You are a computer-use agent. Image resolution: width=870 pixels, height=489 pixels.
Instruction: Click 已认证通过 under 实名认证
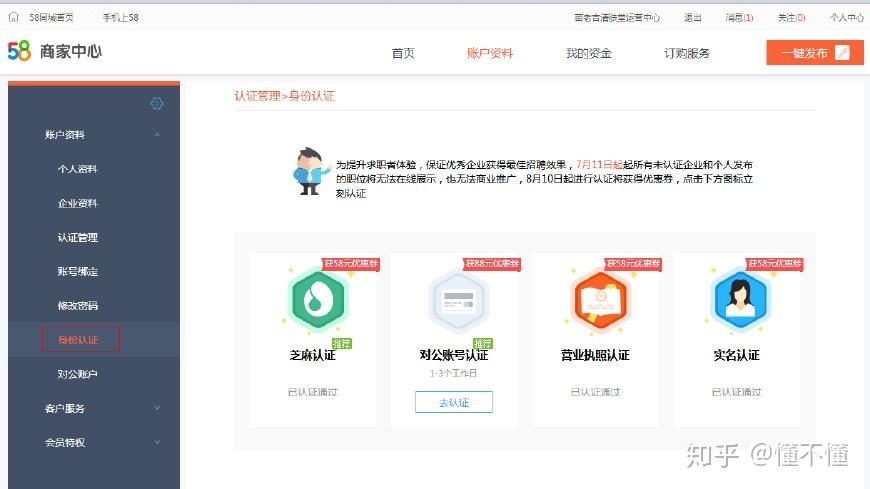coord(737,392)
